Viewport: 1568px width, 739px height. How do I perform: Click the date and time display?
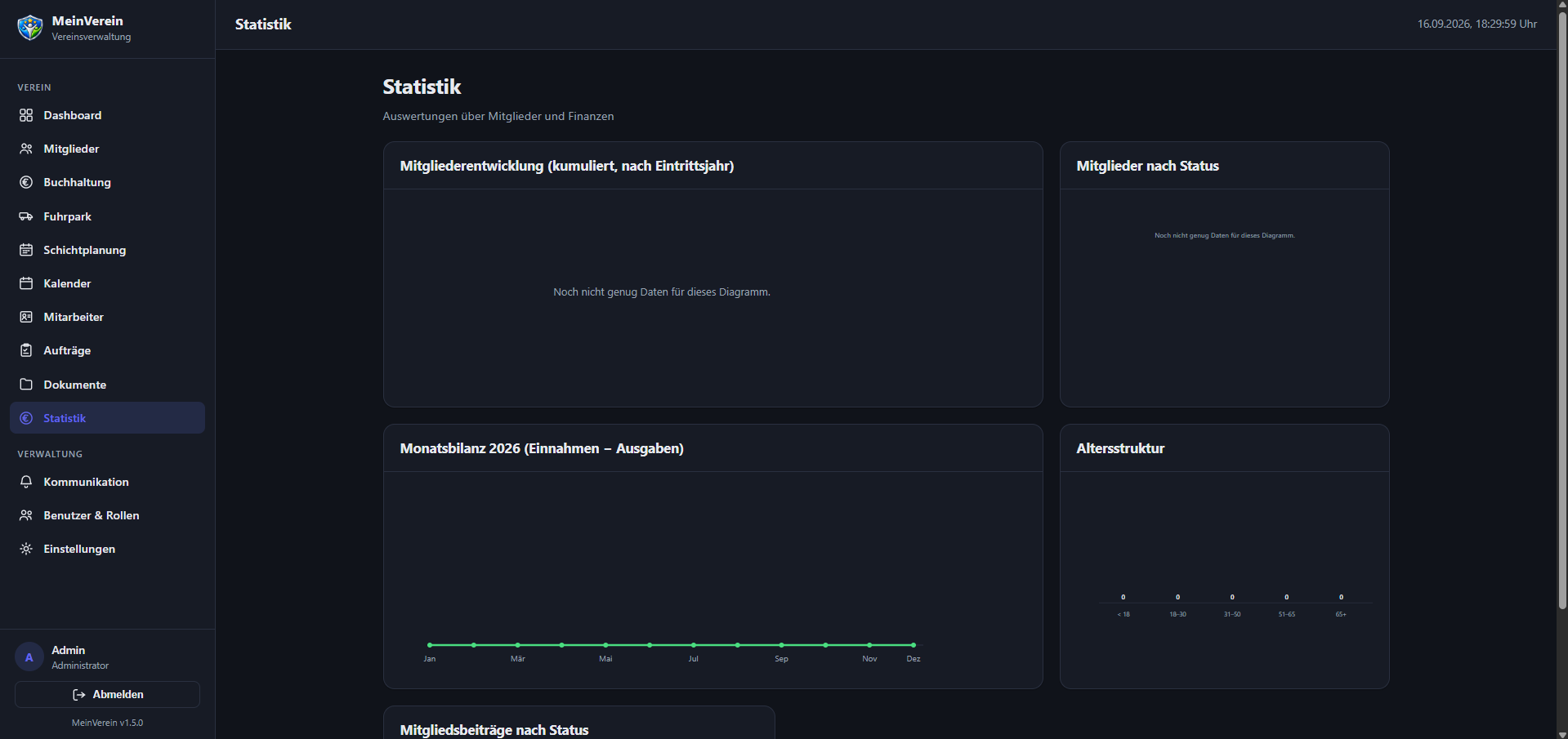[x=1477, y=24]
